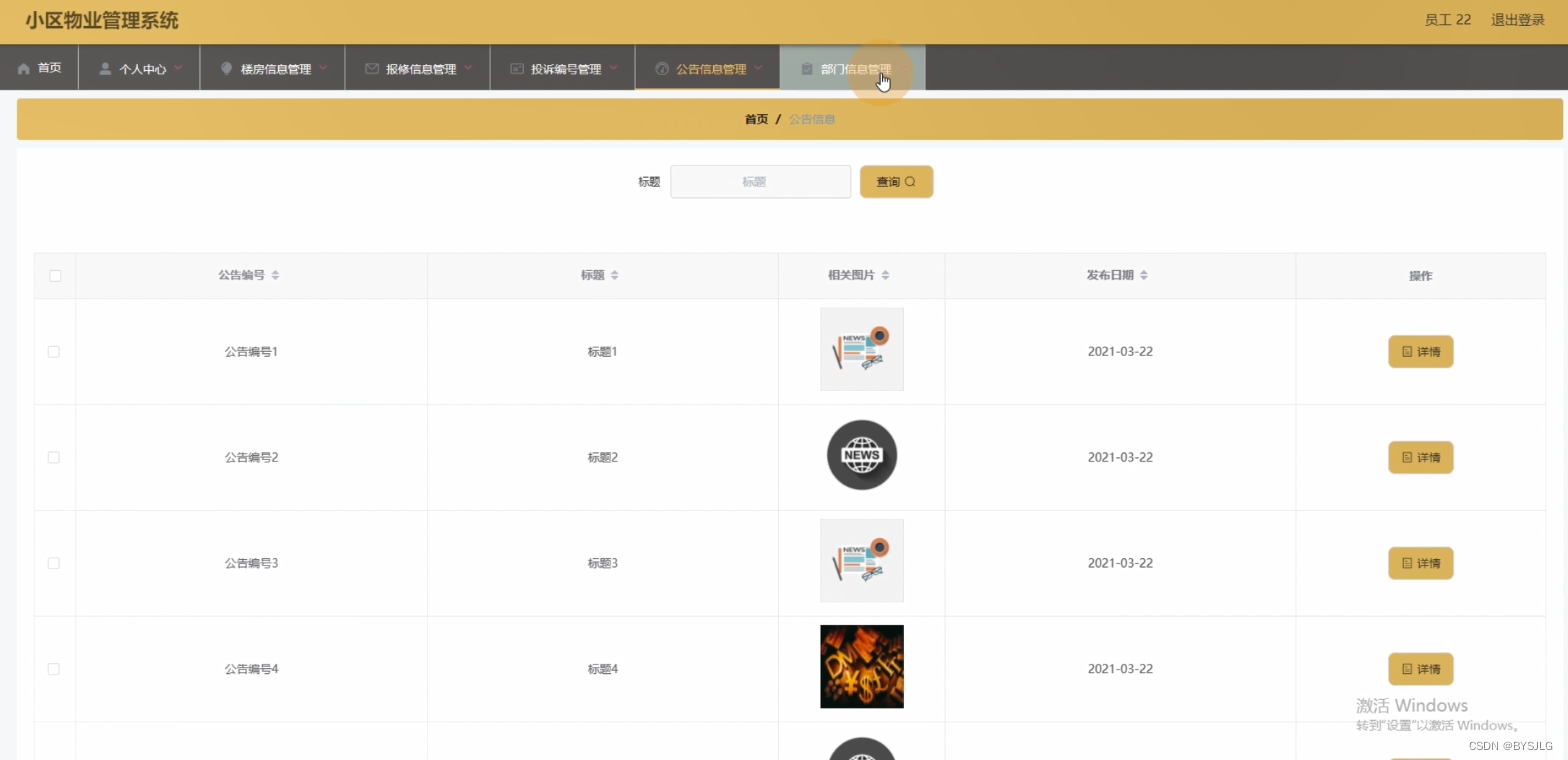Check the row checkbox for 公告编号4
The height and width of the screenshot is (760, 1568).
coord(54,669)
